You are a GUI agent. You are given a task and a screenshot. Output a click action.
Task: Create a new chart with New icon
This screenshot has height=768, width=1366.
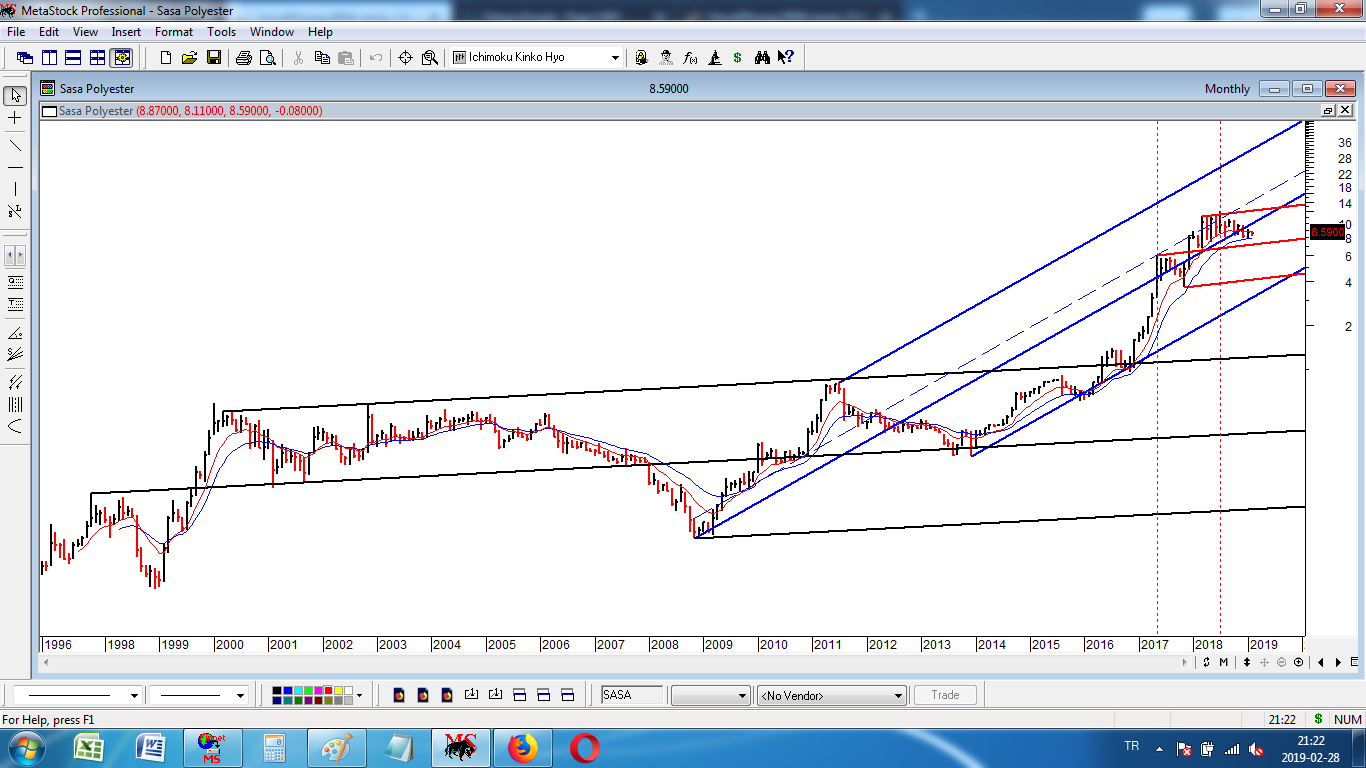click(x=165, y=58)
